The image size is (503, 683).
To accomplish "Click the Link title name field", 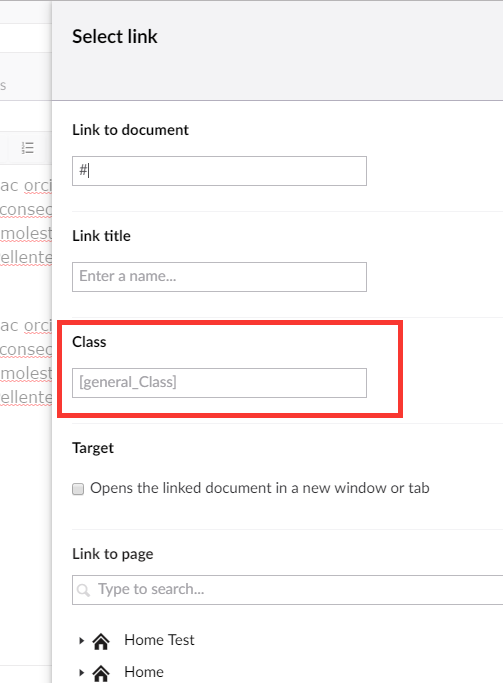I will (x=219, y=277).
